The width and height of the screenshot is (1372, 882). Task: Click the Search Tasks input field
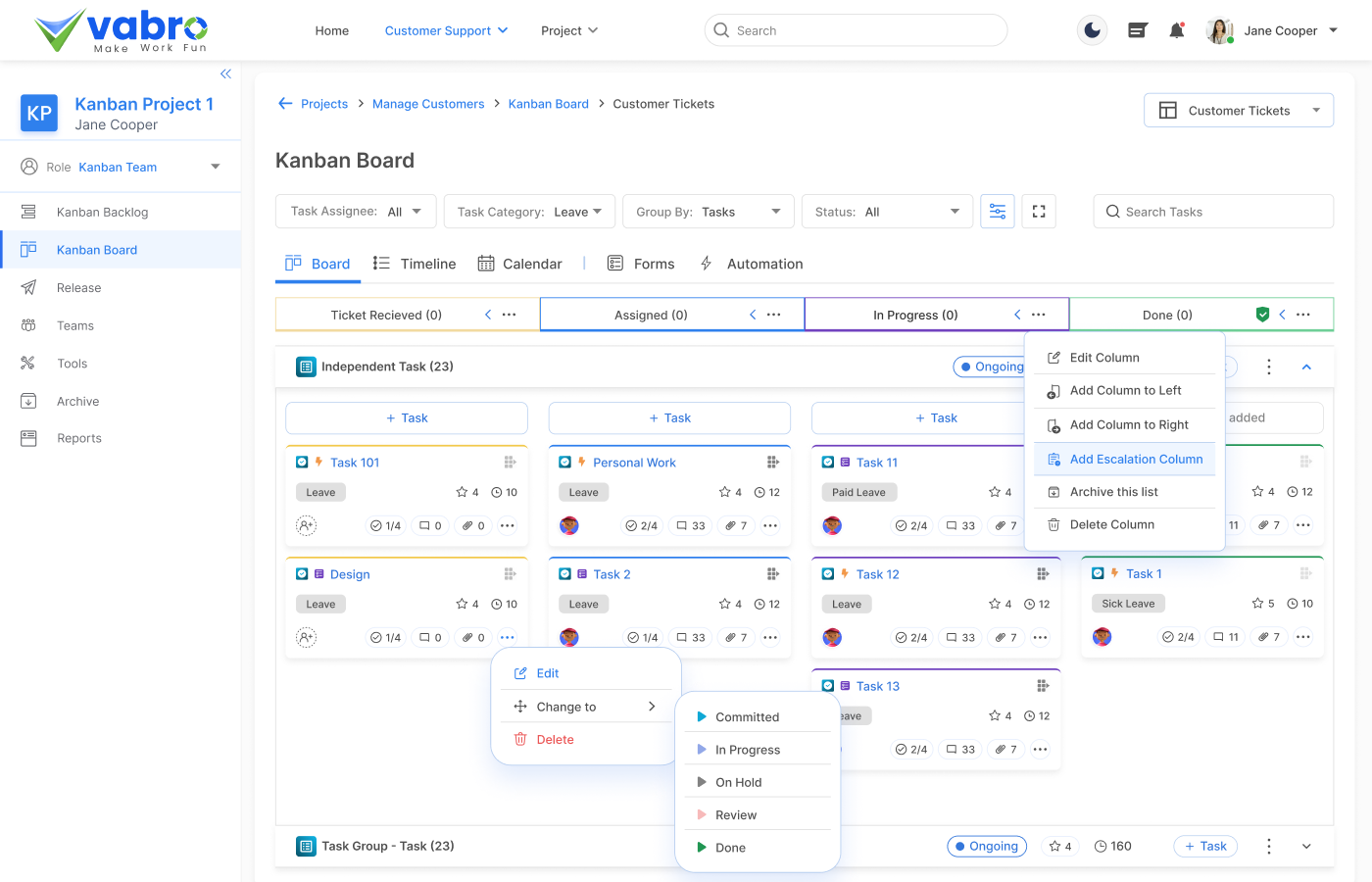click(1213, 212)
